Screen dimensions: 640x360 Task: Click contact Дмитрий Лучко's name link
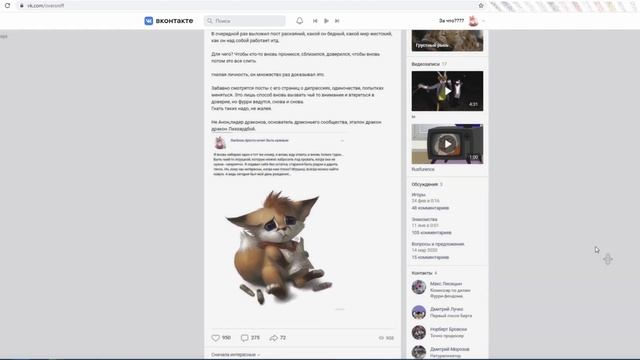coord(447,309)
